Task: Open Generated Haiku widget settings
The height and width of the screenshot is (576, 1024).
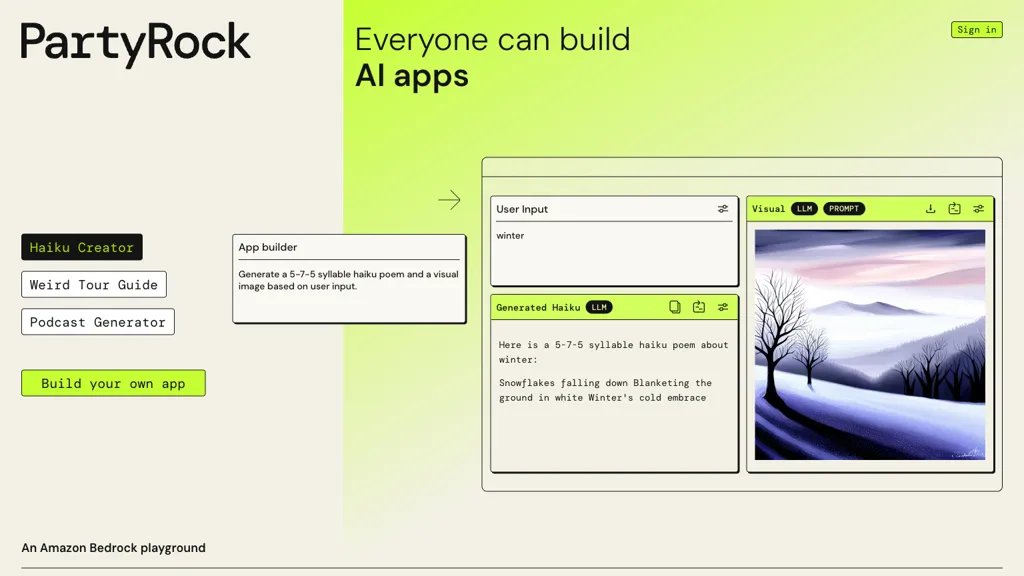Action: click(x=723, y=307)
